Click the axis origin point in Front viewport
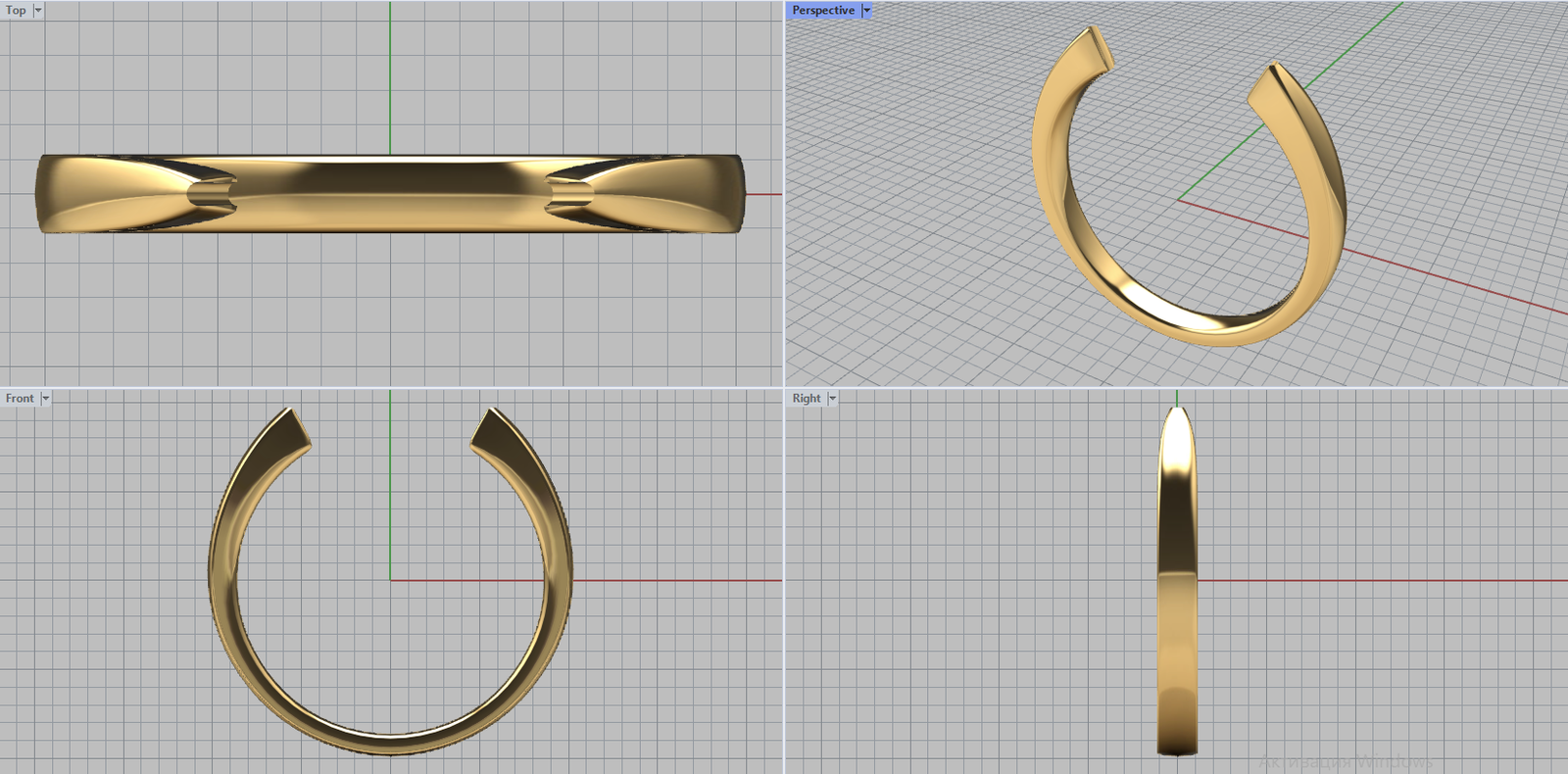Image resolution: width=1568 pixels, height=774 pixels. (x=390, y=580)
